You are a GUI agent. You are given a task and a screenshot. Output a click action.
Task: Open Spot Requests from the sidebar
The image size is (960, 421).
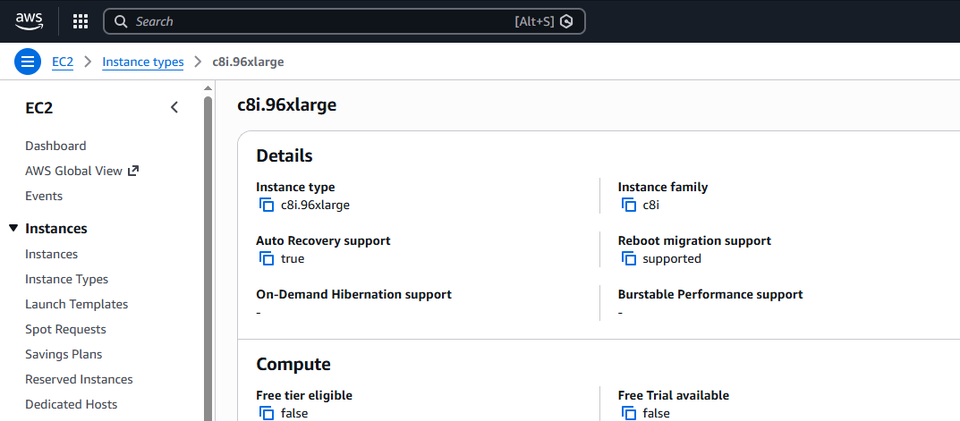(66, 329)
